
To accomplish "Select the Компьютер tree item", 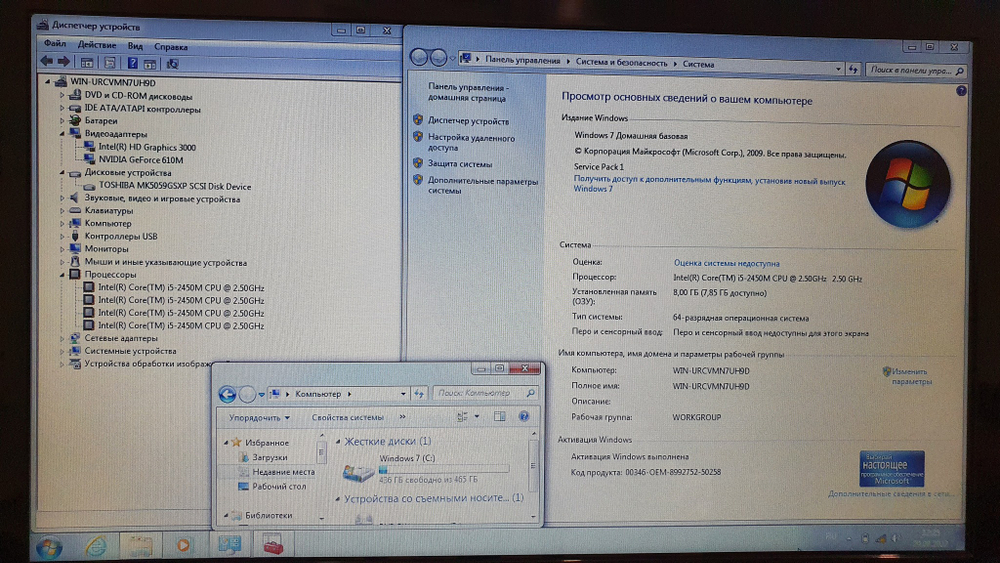I will click(x=108, y=223).
